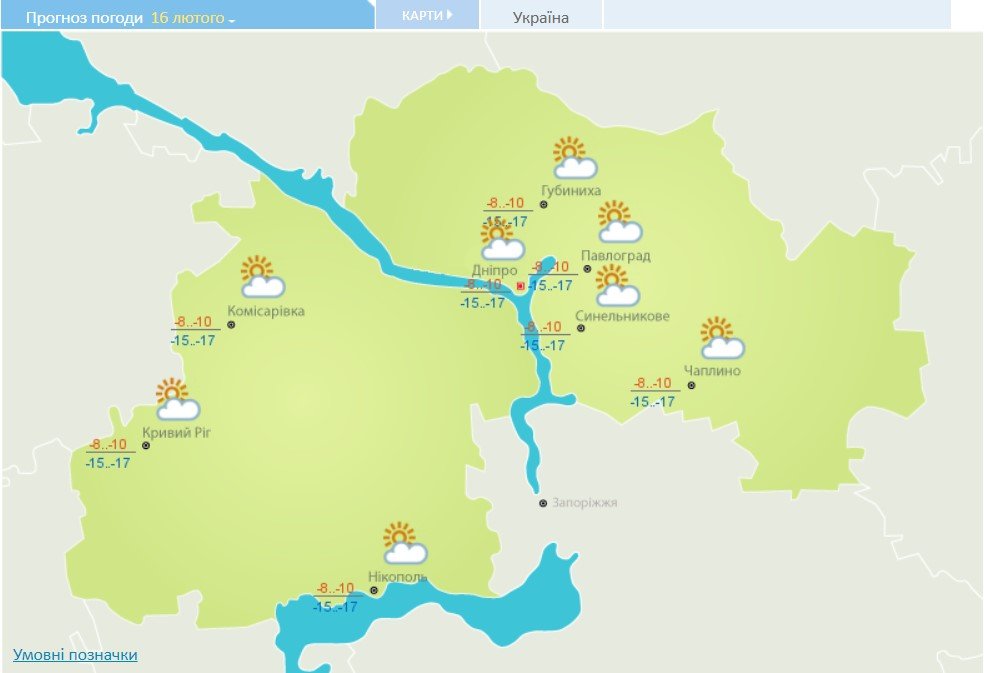
Task: Click the weather icon above Чаплино
Action: (721, 338)
